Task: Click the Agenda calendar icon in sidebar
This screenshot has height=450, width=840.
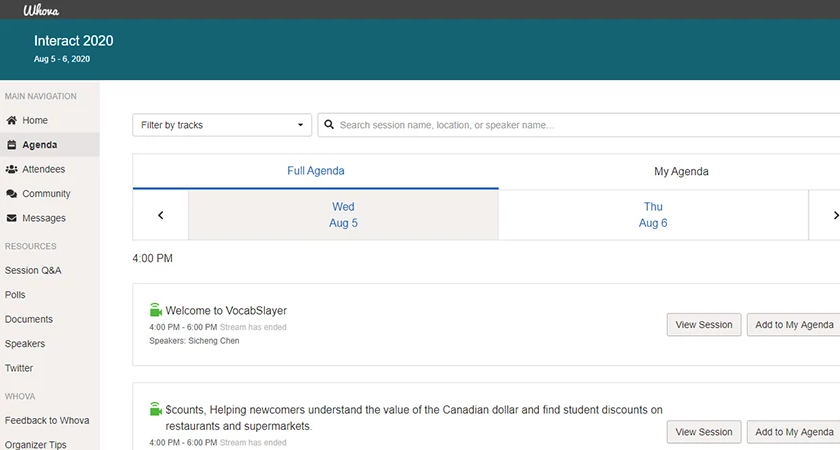Action: pos(12,145)
